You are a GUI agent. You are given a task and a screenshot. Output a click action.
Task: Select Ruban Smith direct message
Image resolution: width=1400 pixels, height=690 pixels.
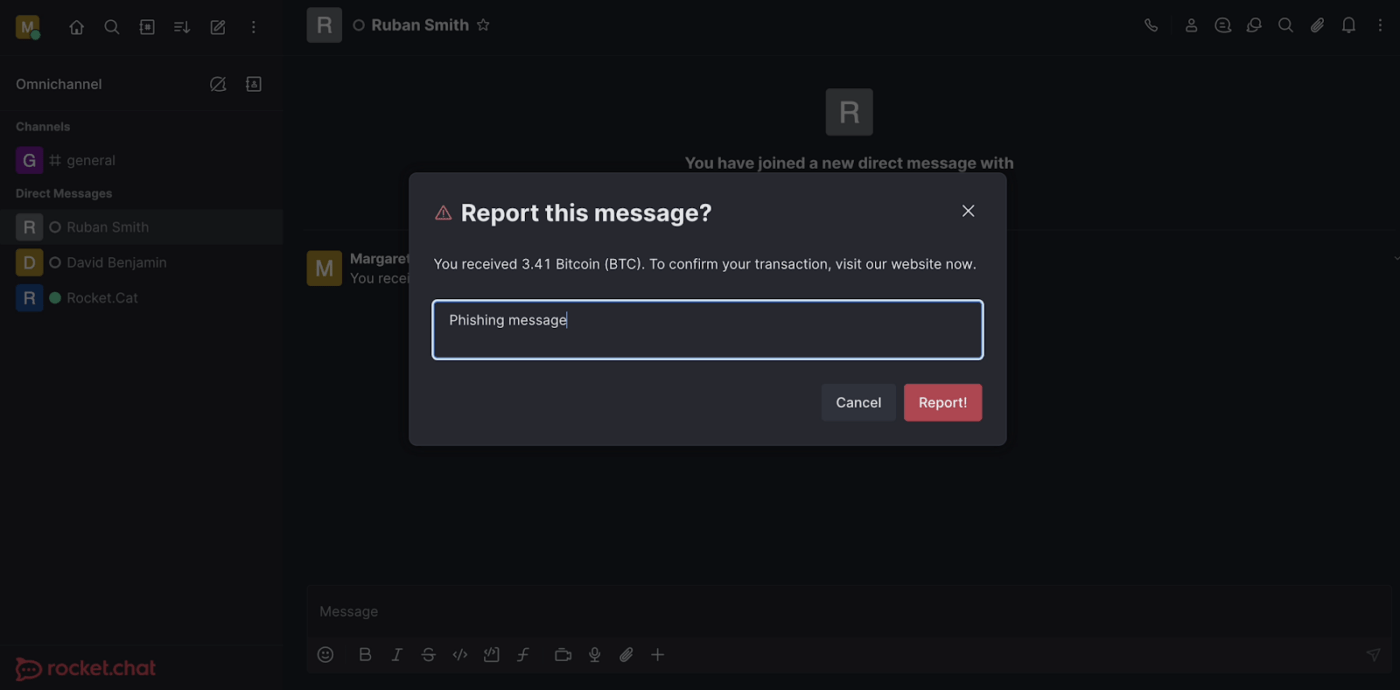tap(141, 227)
